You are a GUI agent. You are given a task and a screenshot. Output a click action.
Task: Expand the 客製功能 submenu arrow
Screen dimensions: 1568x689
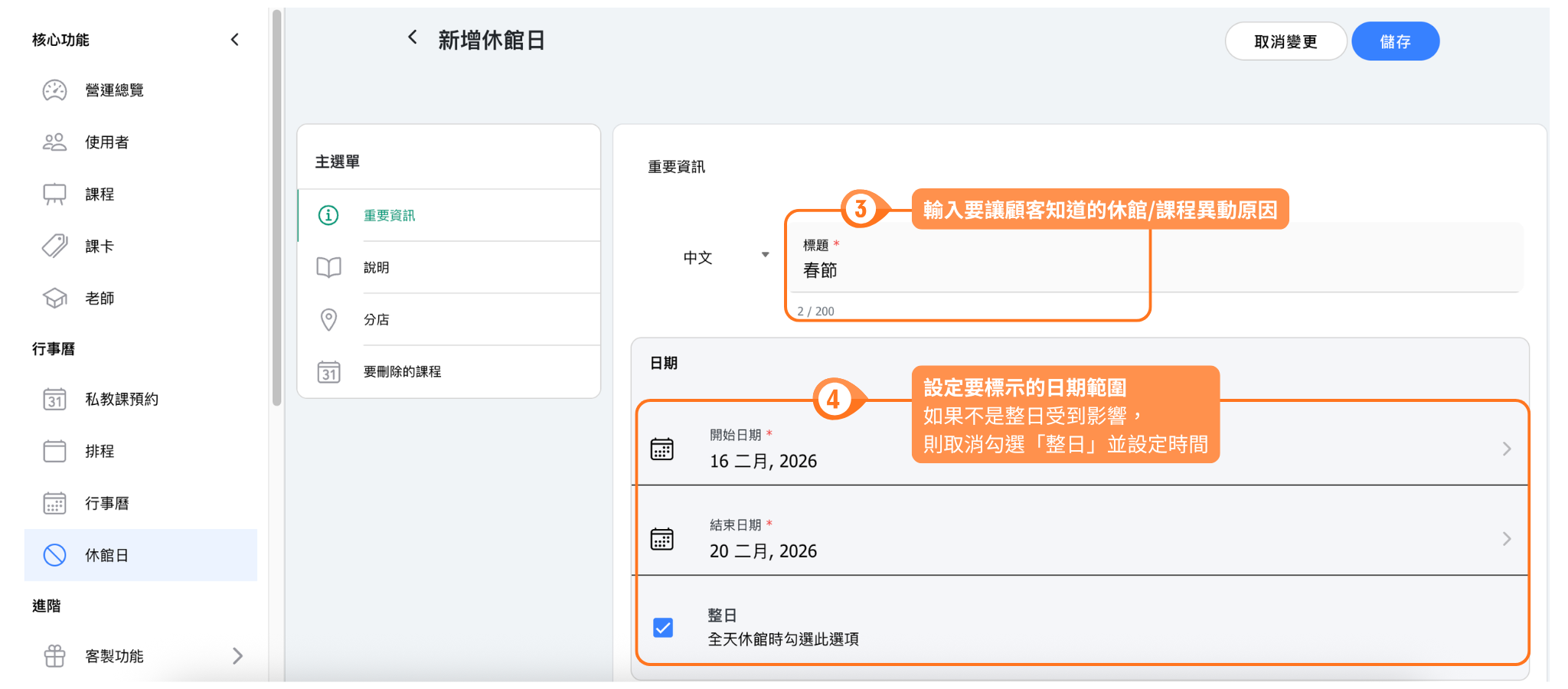point(237,656)
